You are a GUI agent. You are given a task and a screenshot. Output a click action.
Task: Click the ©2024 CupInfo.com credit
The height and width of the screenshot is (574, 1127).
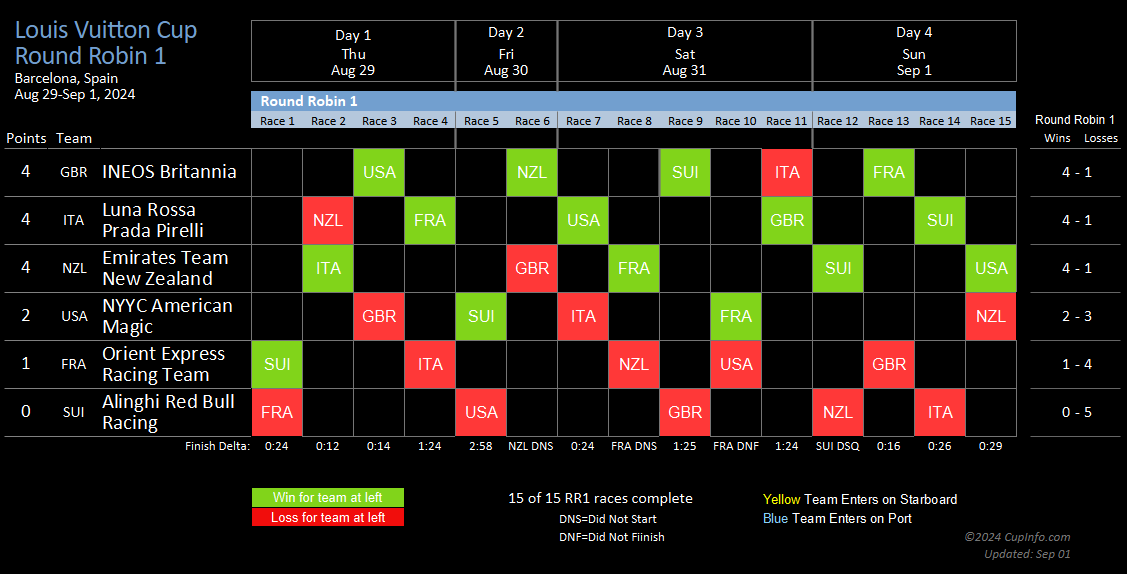(x=1017, y=537)
